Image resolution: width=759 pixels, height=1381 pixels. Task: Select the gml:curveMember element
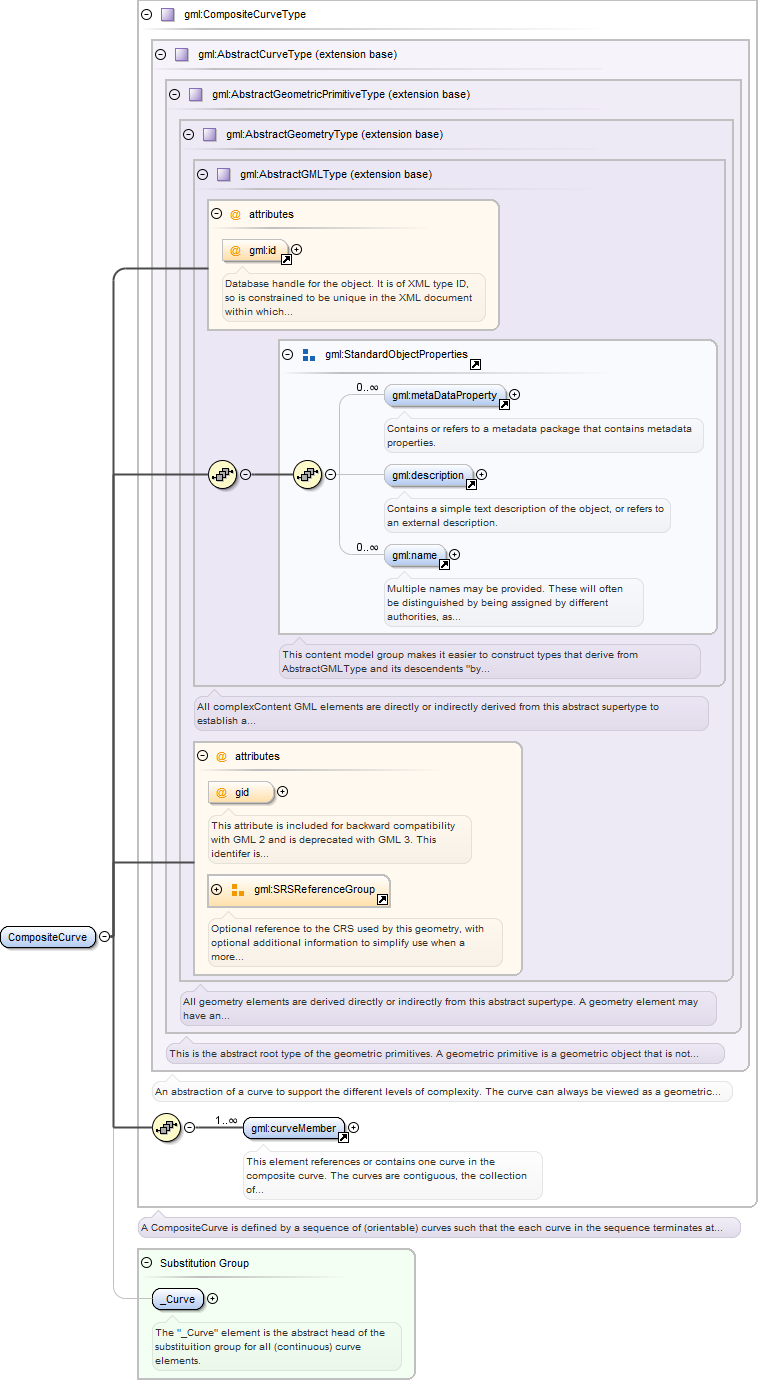pos(294,1128)
